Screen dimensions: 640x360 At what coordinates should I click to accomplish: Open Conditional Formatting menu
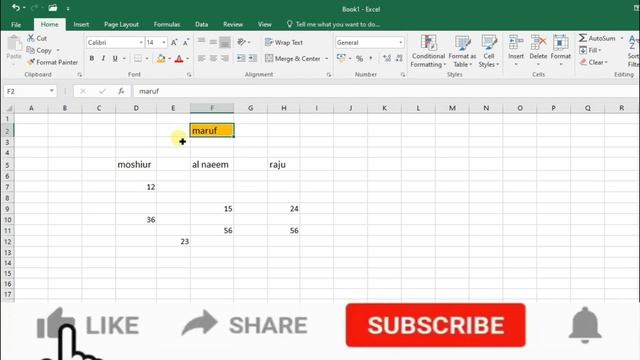click(428, 51)
